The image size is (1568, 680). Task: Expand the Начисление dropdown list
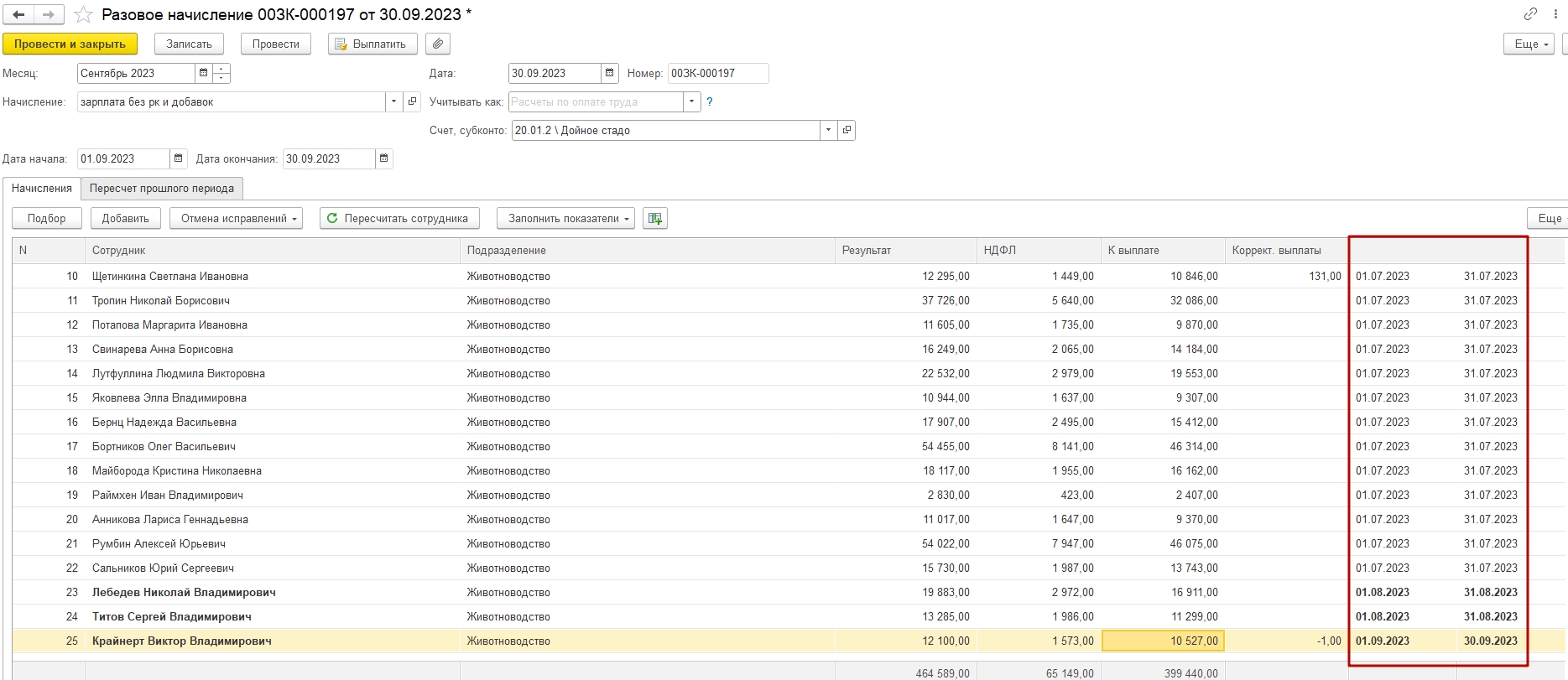[394, 101]
